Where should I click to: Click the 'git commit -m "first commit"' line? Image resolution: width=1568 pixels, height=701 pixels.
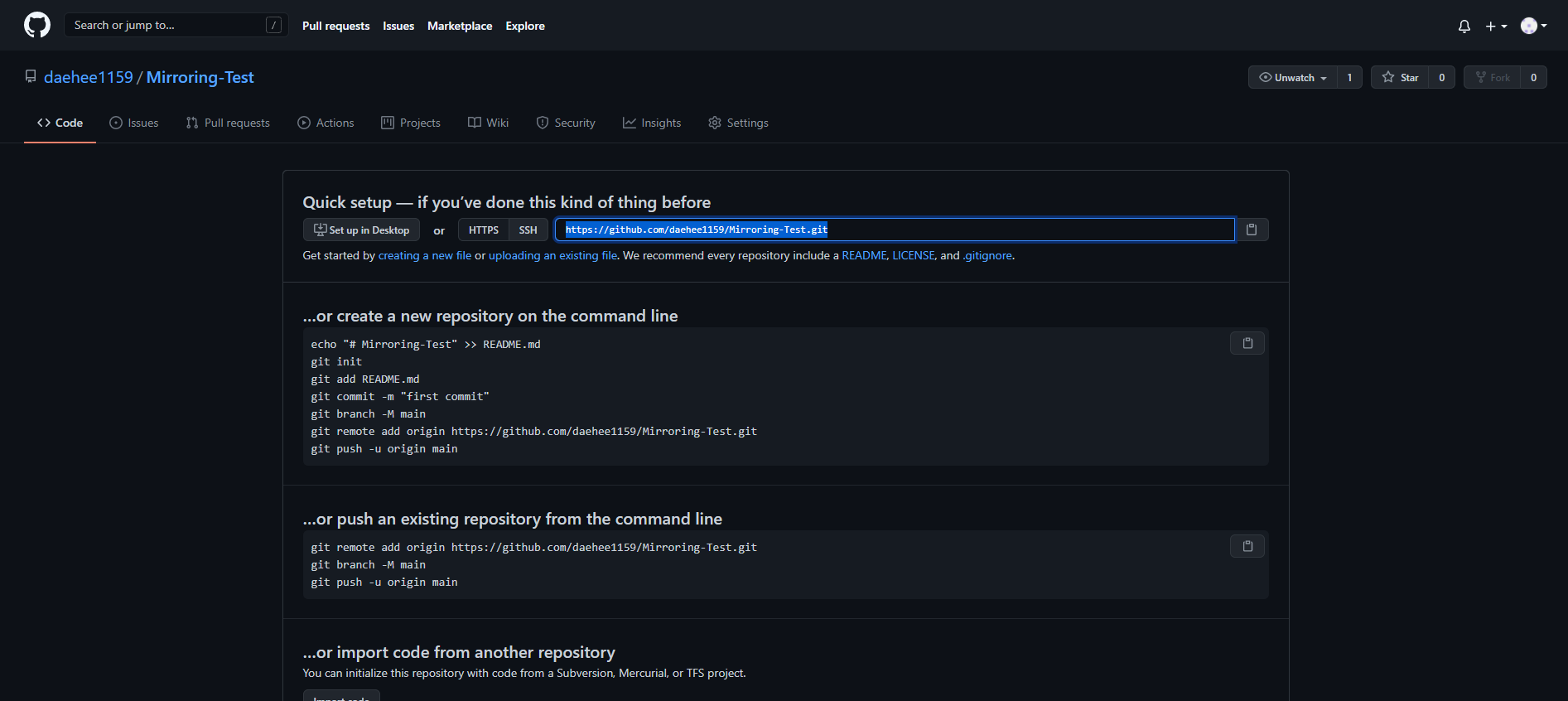pyautogui.click(x=400, y=396)
